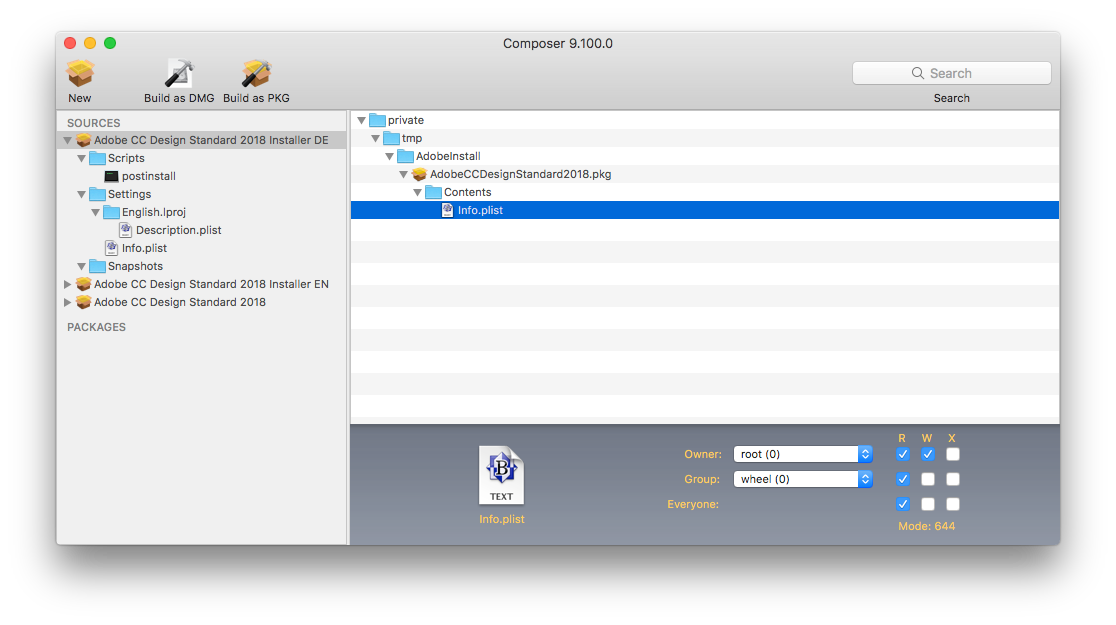
Task: Click highlighted Info.plist row icon
Action: 447,210
